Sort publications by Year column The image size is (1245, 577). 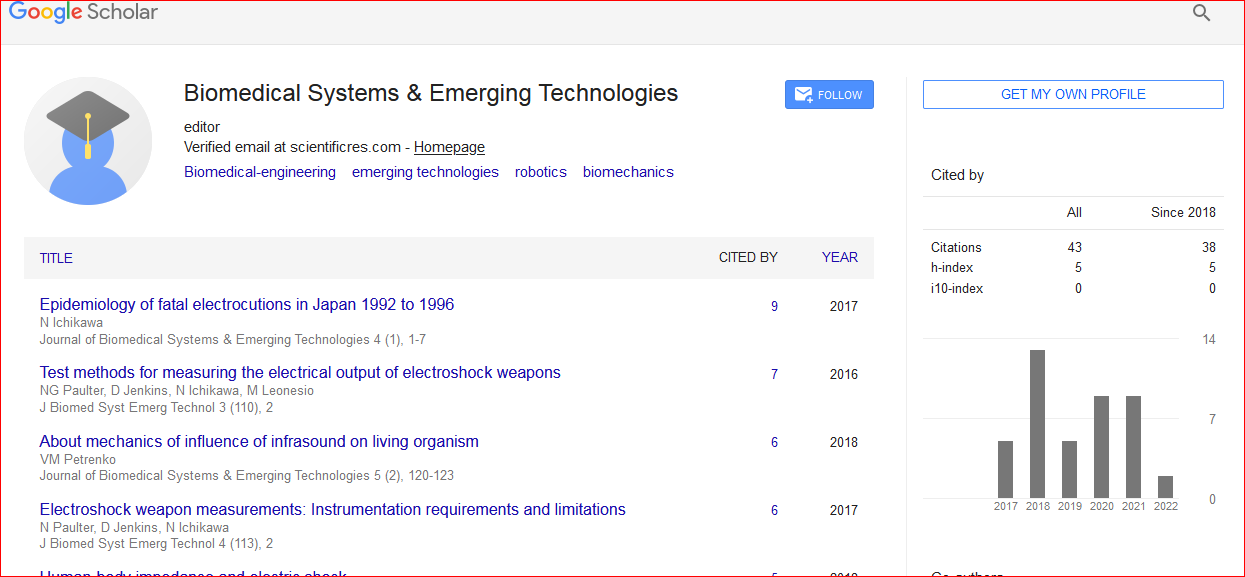coord(839,257)
